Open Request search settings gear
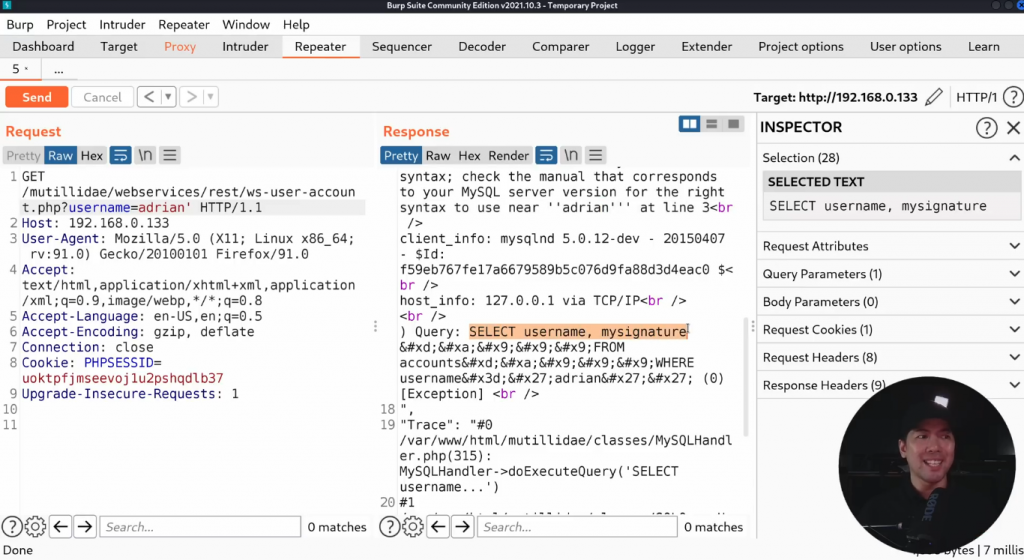1024x560 pixels. [x=36, y=527]
